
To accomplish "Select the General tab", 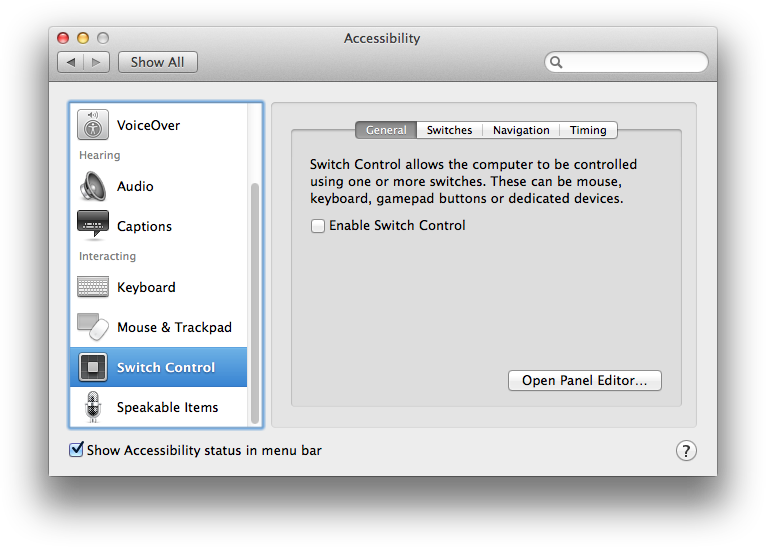I will point(386,130).
